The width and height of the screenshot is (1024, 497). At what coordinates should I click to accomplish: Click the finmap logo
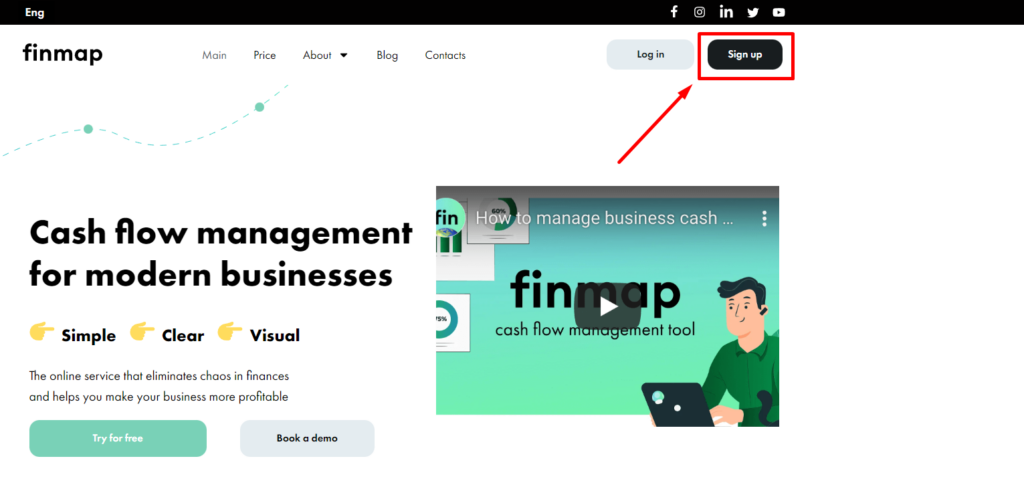pos(63,54)
